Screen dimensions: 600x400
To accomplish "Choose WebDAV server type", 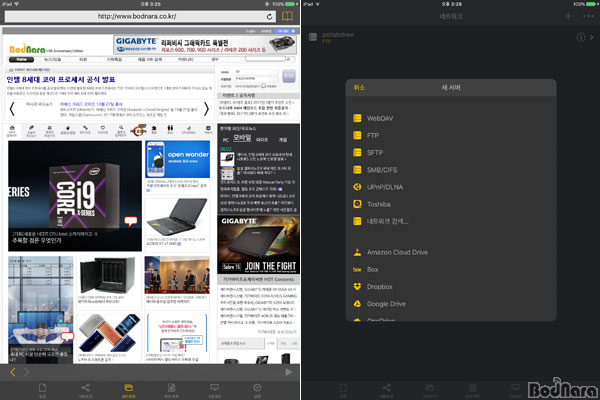I will 451,118.
